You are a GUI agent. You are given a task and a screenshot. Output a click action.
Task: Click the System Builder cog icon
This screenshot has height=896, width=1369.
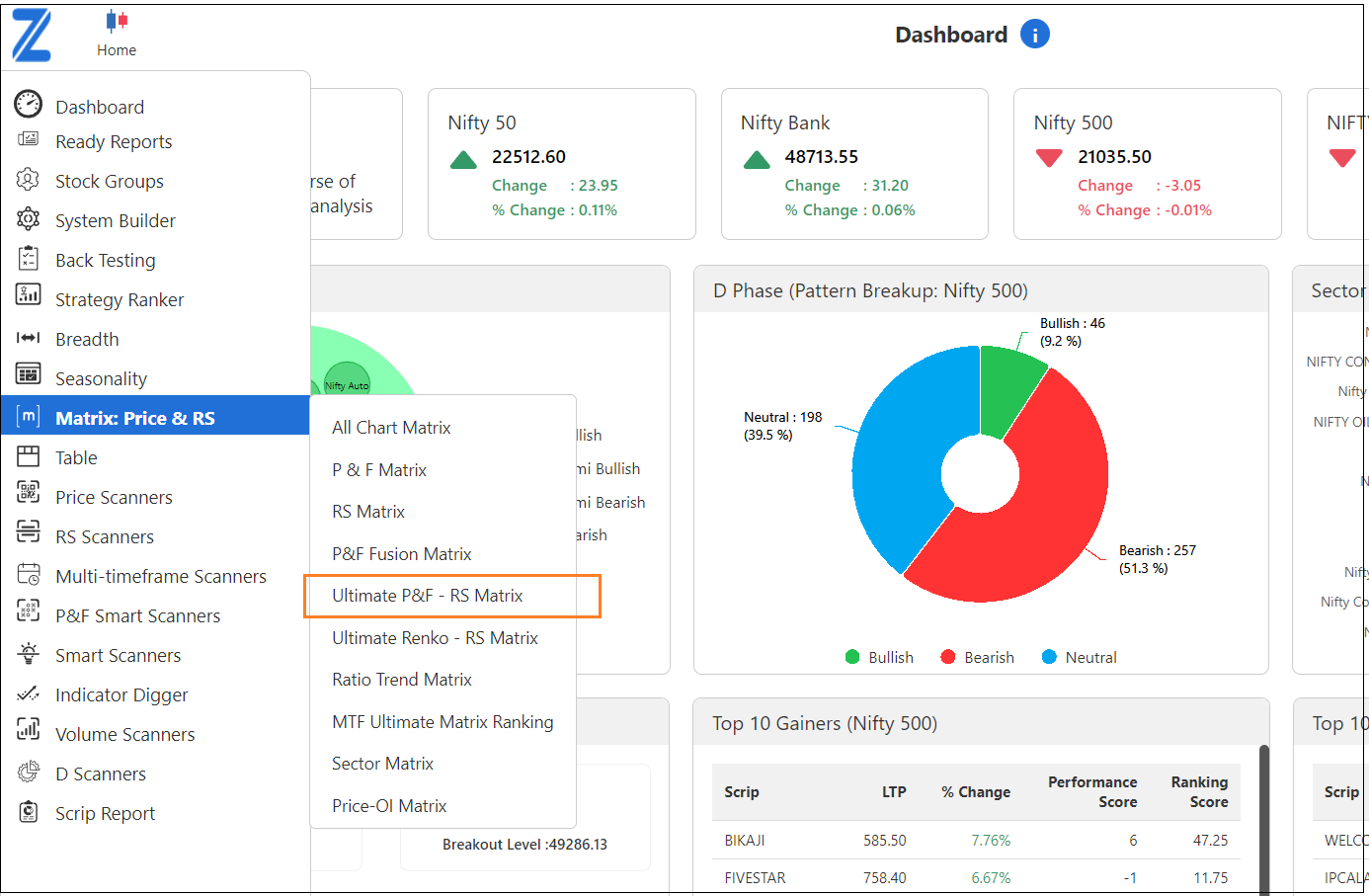pos(29,218)
